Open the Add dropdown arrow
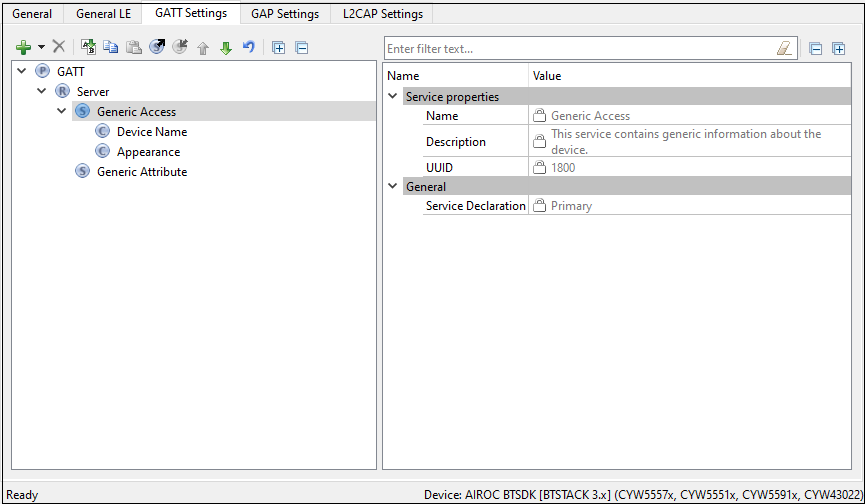865x504 pixels. (41, 47)
